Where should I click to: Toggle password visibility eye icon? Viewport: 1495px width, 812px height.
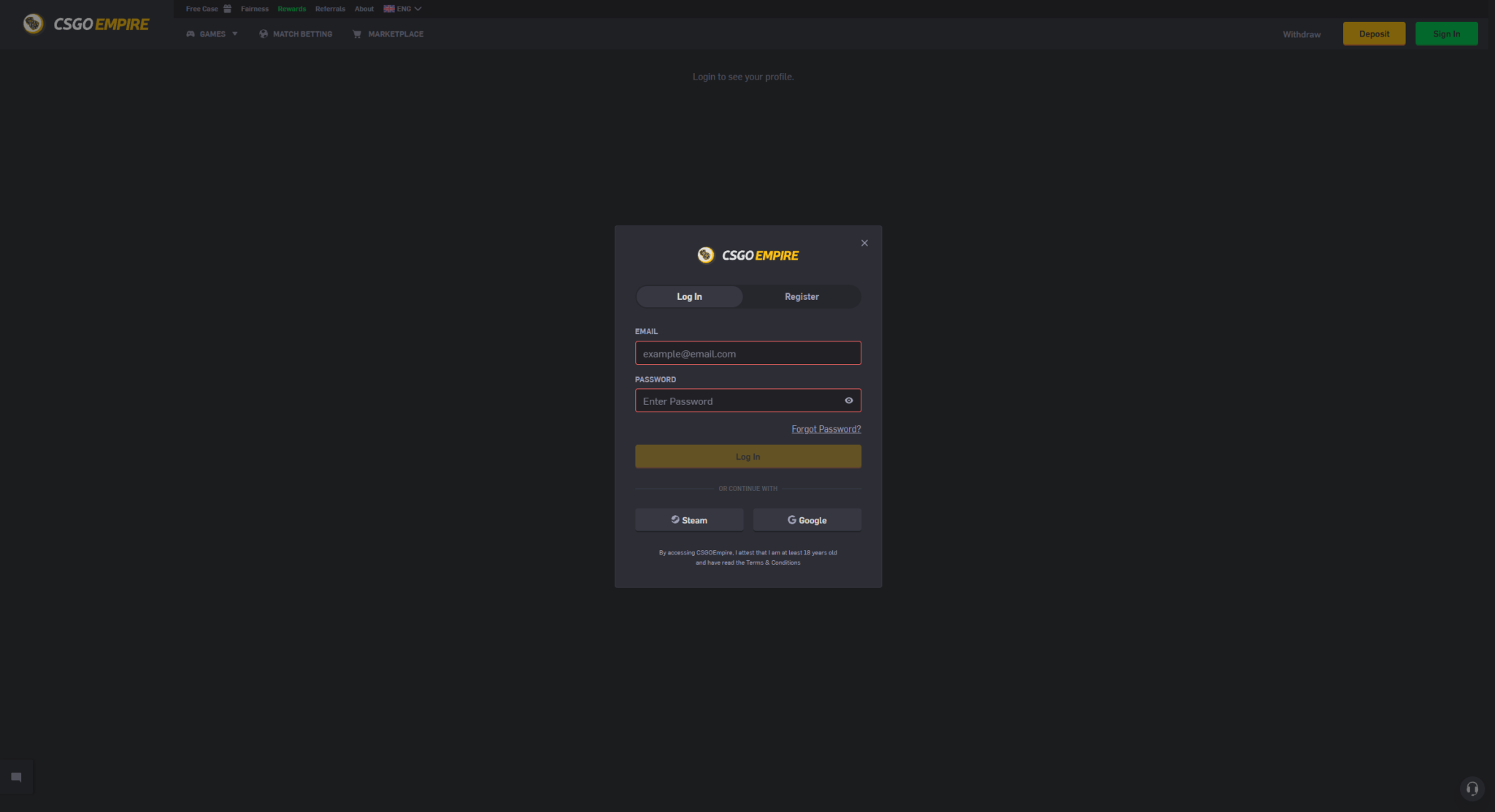(x=848, y=401)
